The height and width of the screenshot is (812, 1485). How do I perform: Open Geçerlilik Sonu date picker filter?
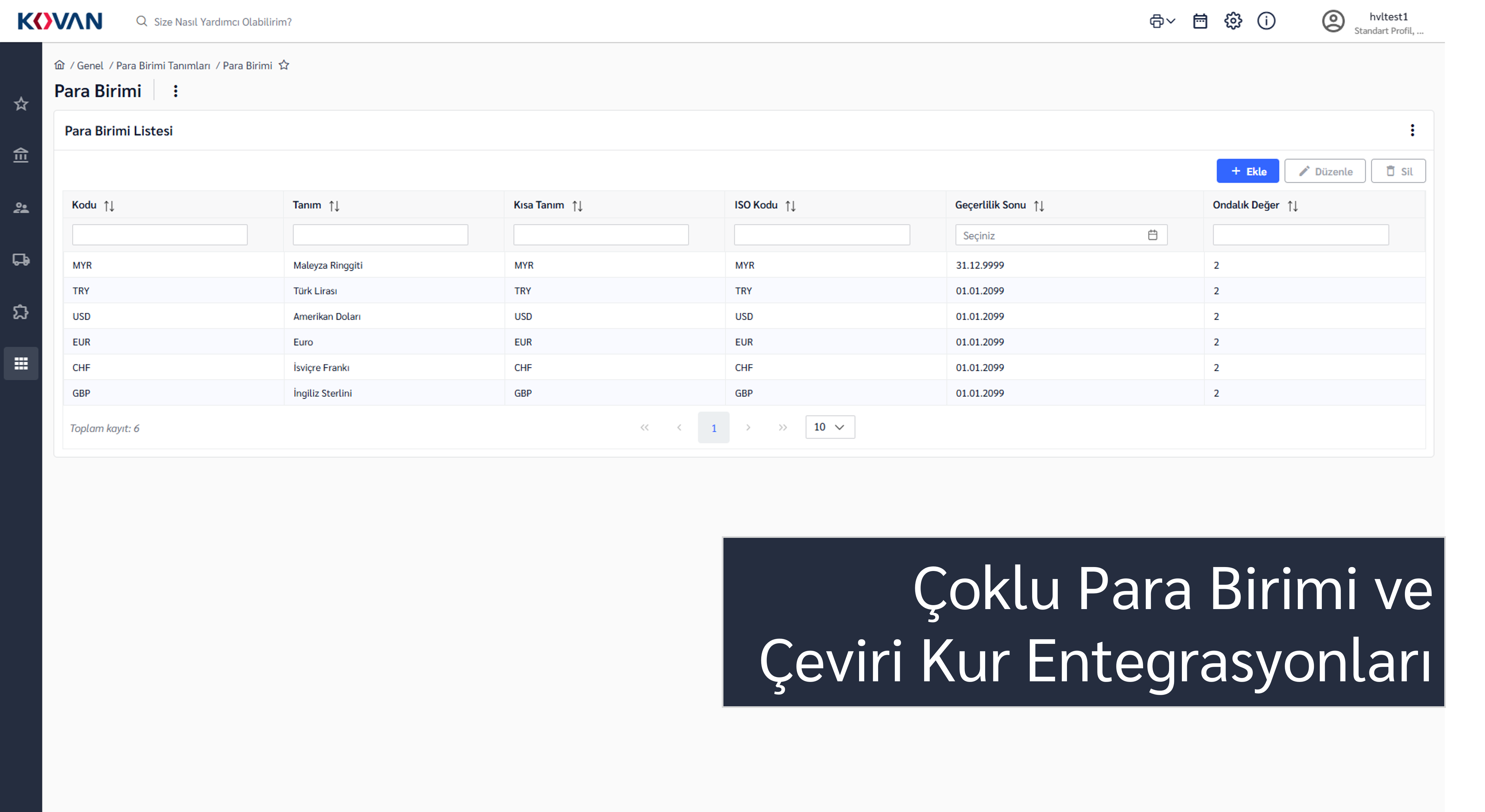click(1152, 235)
